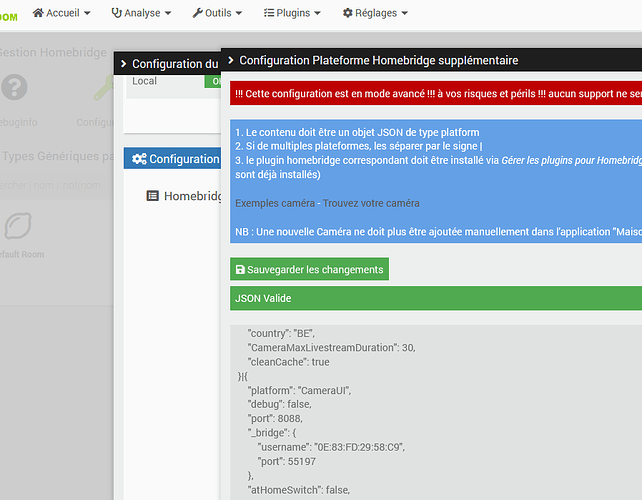Click the floppy disk save icon
The height and width of the screenshot is (500, 642).
click(240, 269)
